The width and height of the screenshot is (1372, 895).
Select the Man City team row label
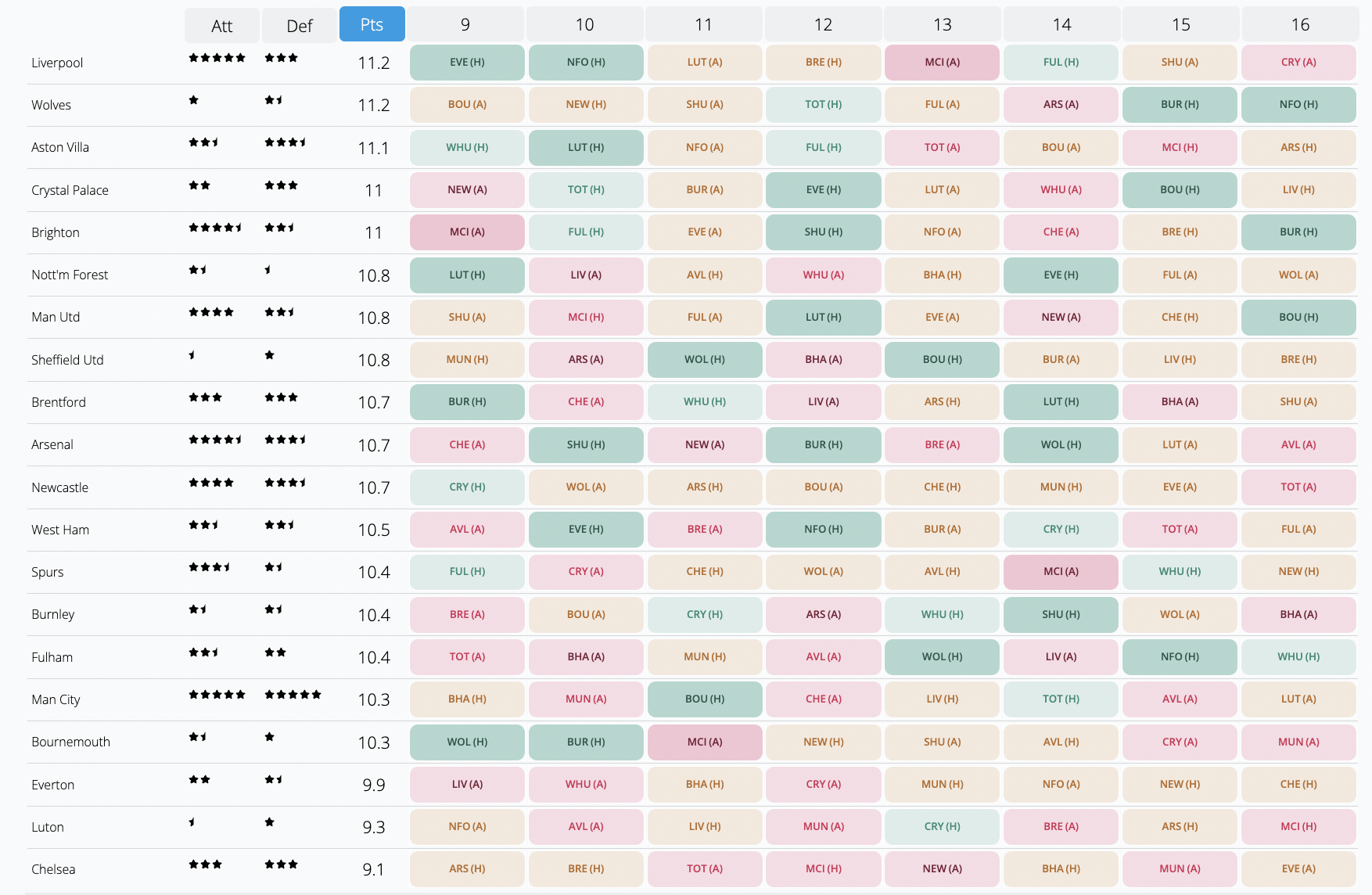click(56, 699)
